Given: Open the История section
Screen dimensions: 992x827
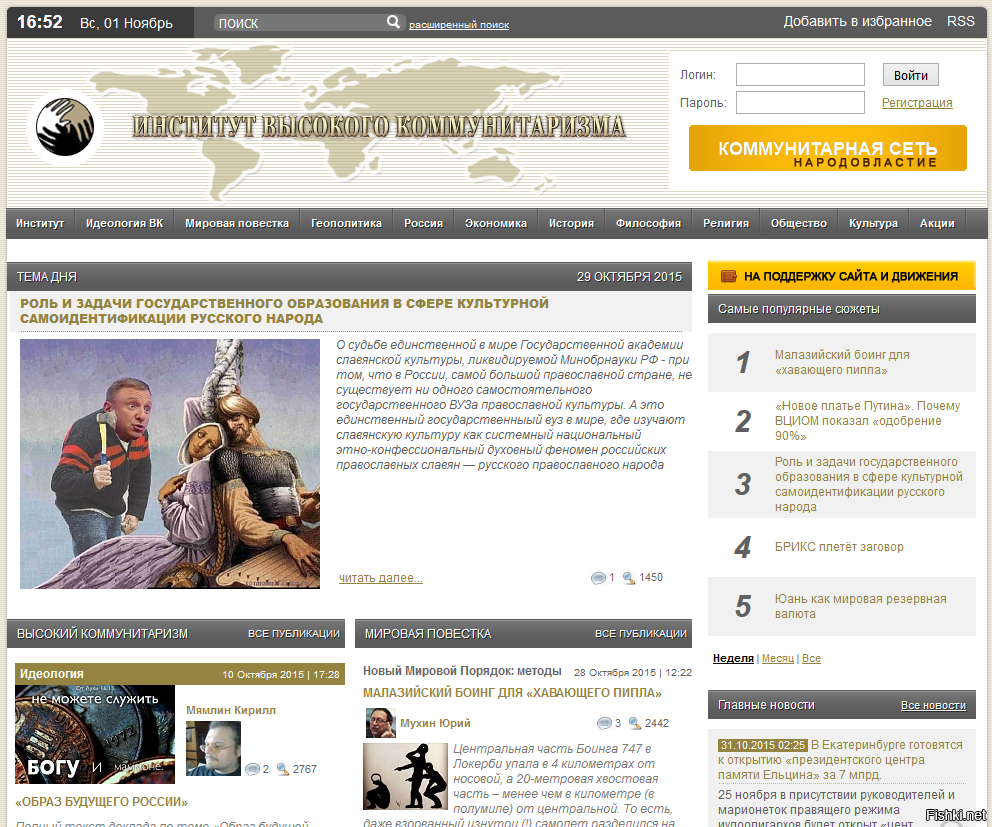Looking at the screenshot, I should [571, 223].
